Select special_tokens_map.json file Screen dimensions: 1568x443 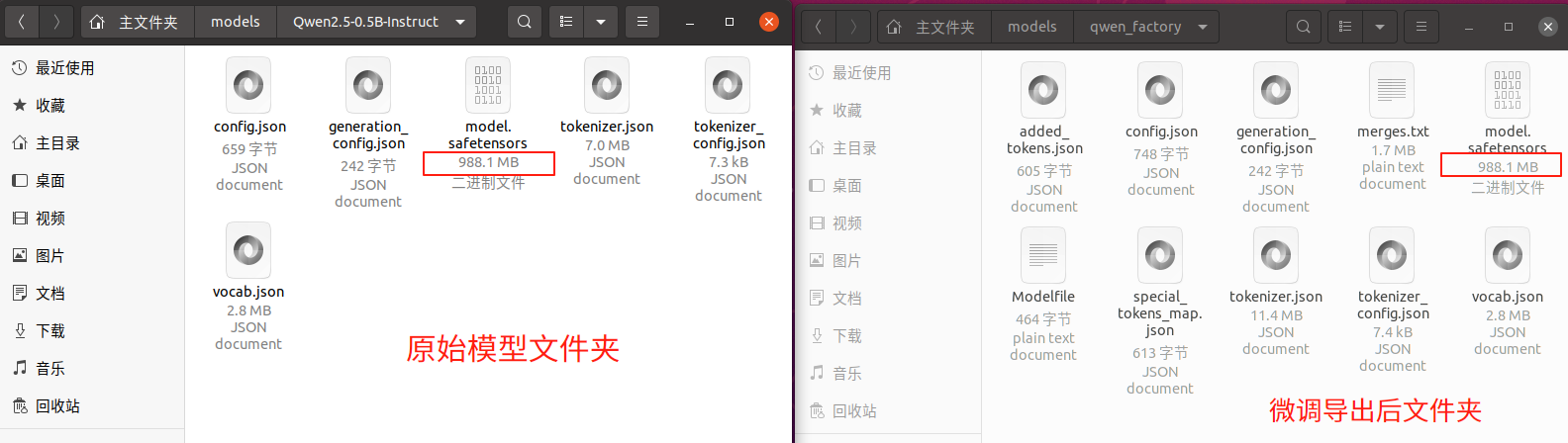tap(1160, 255)
